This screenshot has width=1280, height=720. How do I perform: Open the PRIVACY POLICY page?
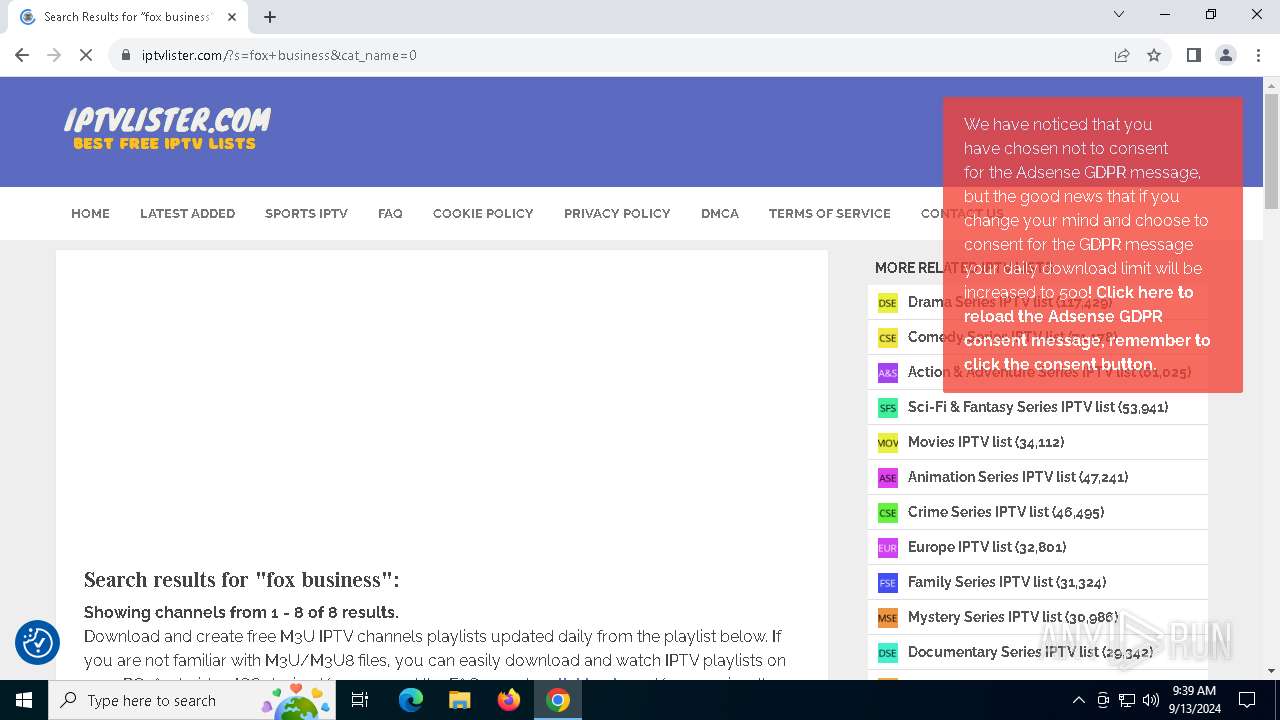[617, 213]
